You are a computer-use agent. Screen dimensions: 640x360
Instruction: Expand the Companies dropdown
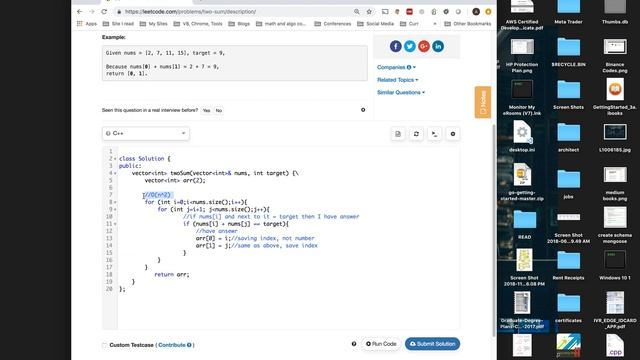pos(396,67)
